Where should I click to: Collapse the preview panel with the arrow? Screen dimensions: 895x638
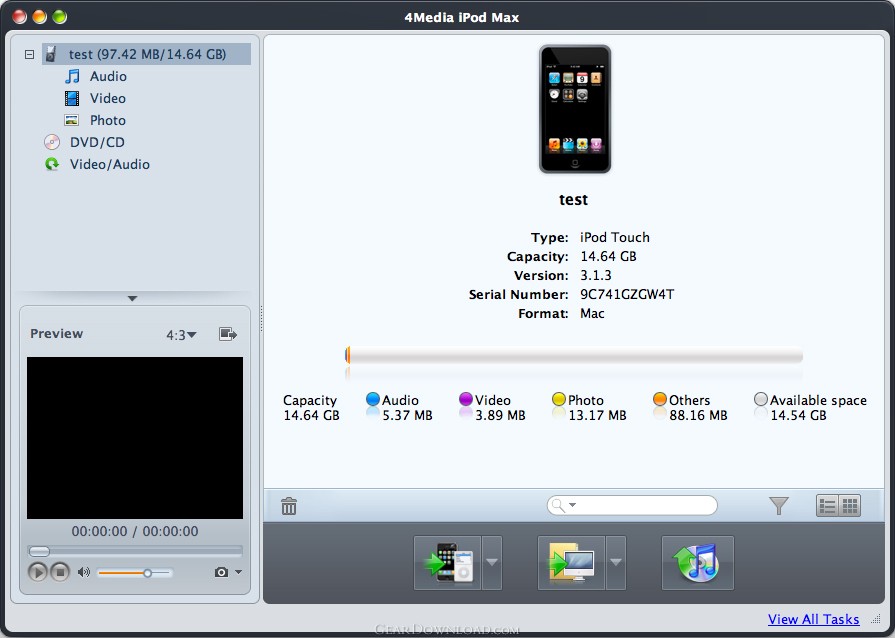coord(132,298)
